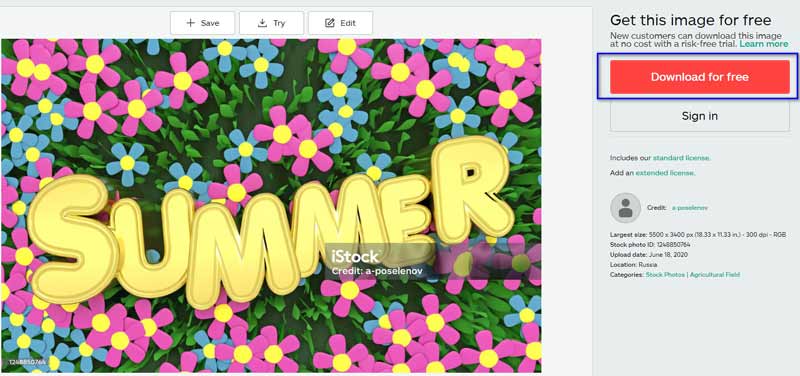Open the standard license link
The height and width of the screenshot is (376, 800).
coord(682,158)
